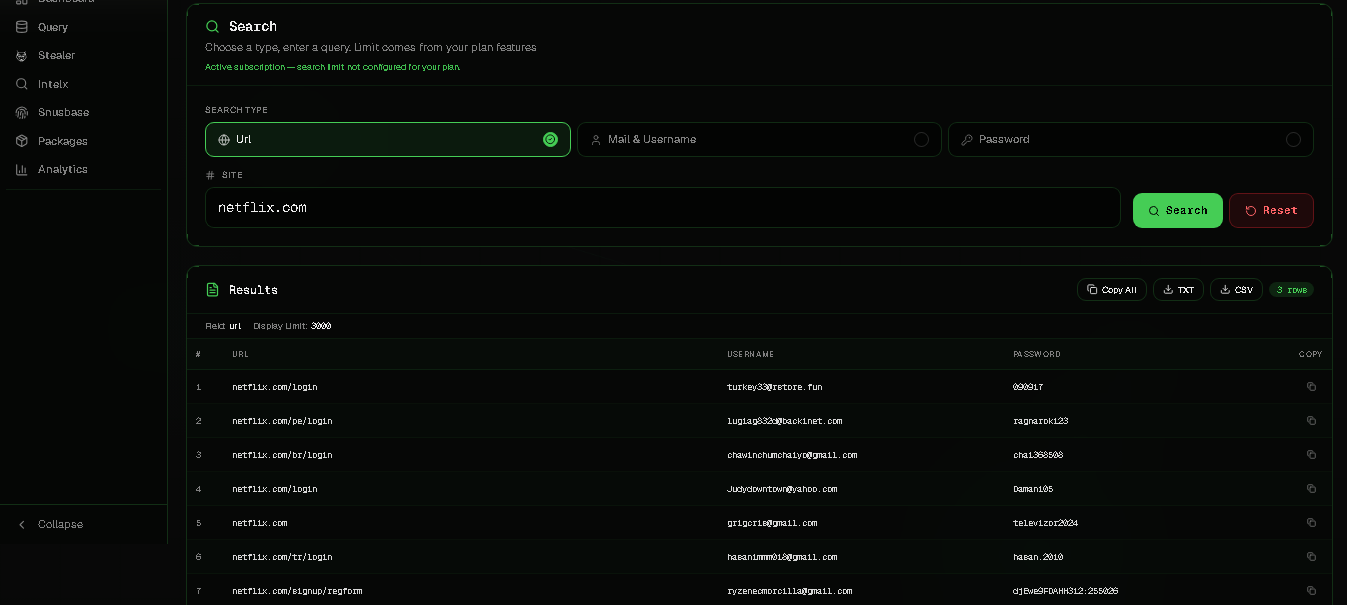Click the PASSWORD column header
This screenshot has width=1347, height=605.
tap(1037, 354)
